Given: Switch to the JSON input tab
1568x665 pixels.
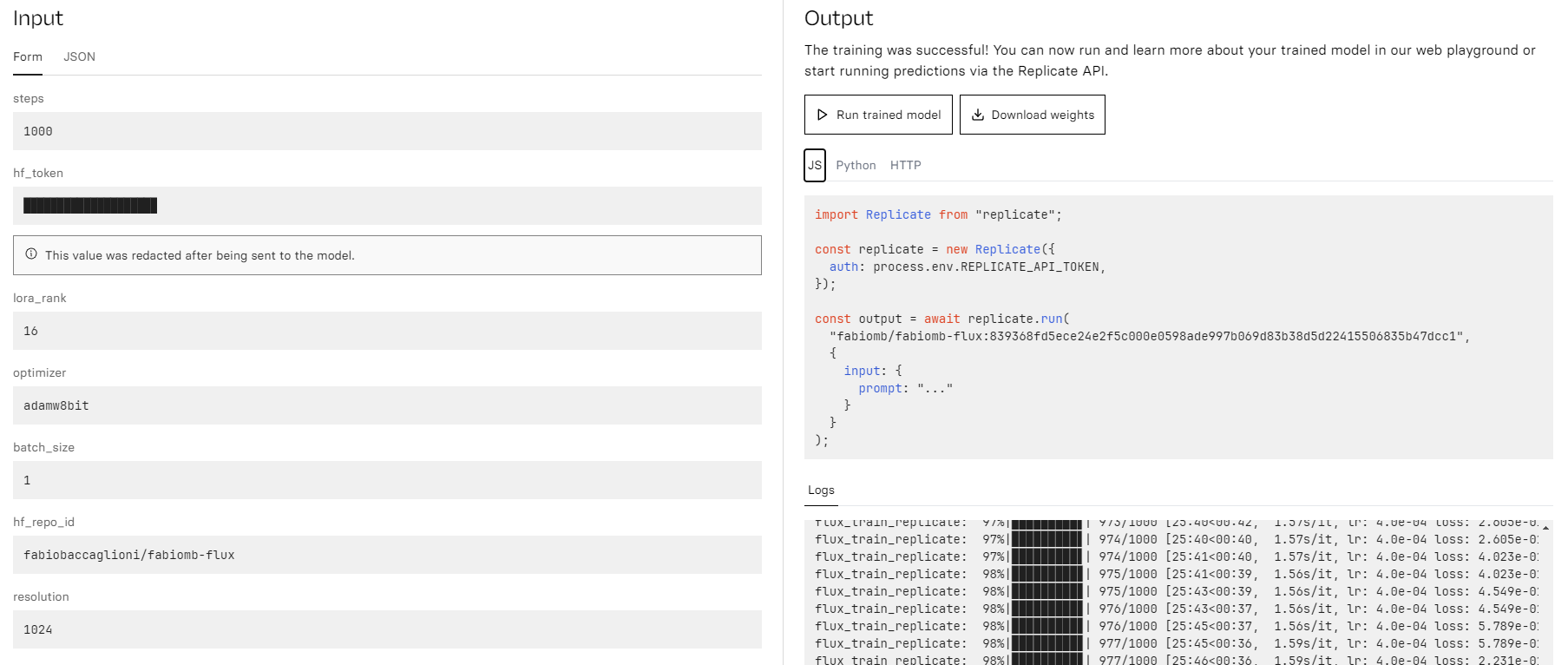Looking at the screenshot, I should tap(80, 57).
